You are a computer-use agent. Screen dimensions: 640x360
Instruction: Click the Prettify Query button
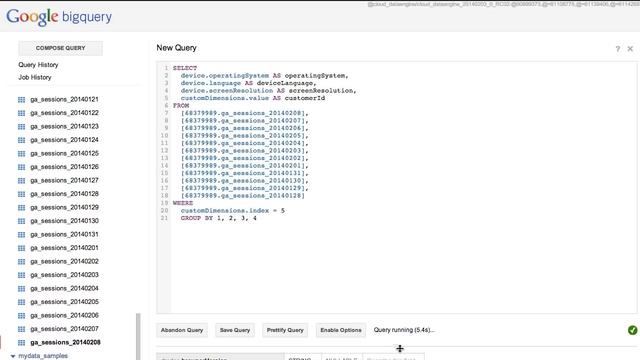285,330
